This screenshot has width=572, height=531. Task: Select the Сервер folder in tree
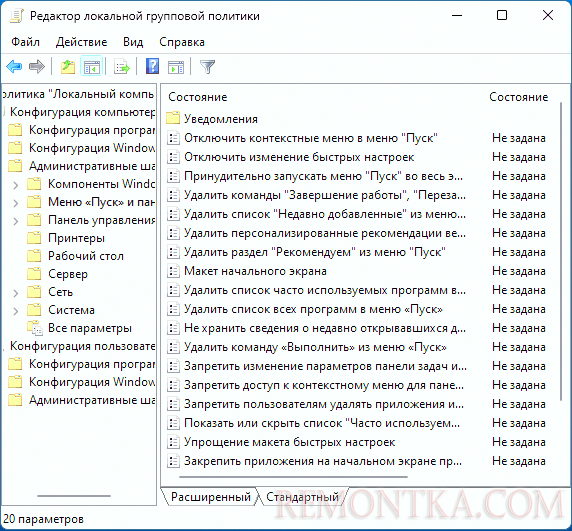point(68,274)
